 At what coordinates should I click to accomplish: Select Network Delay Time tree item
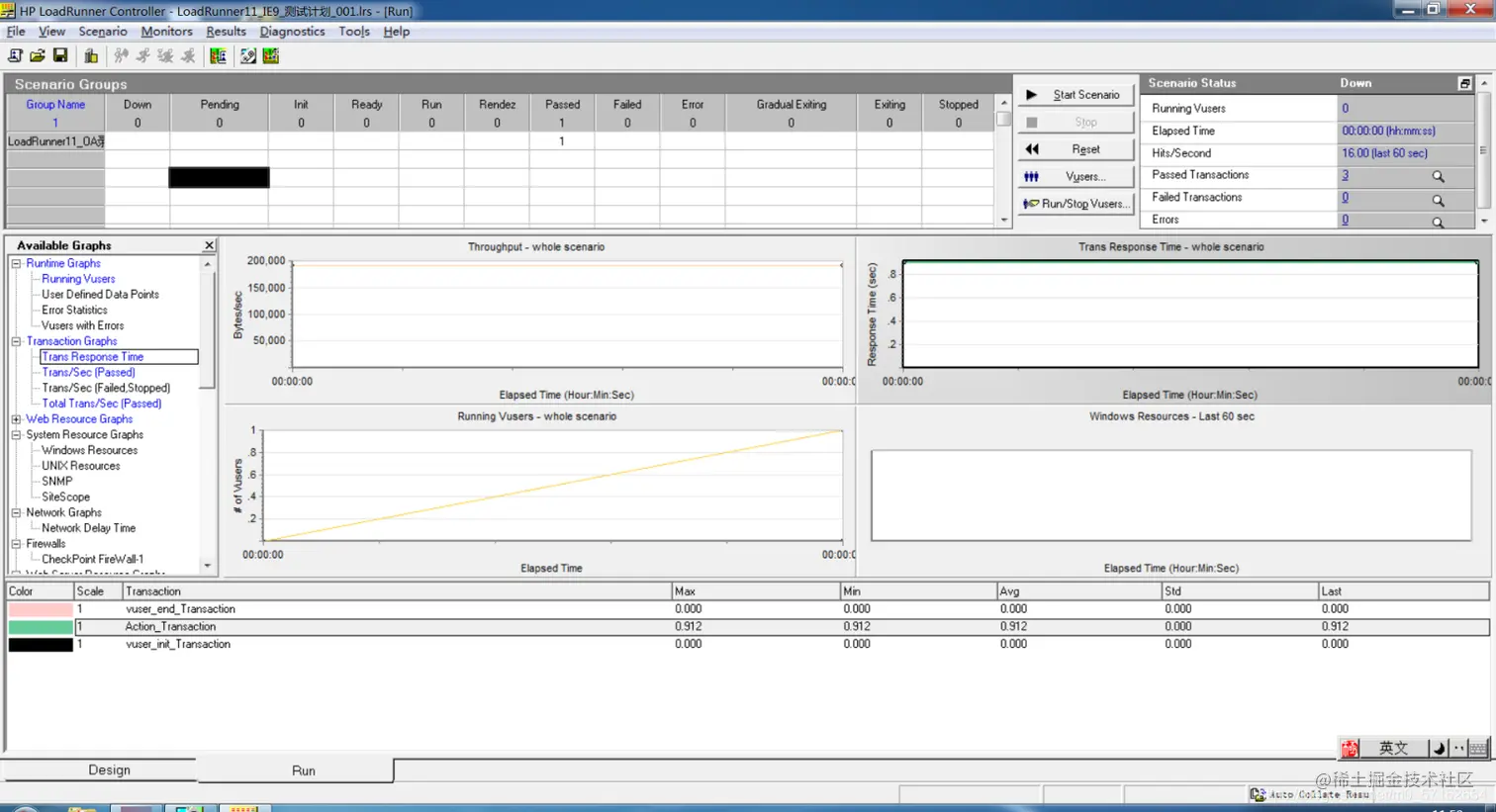tap(88, 528)
